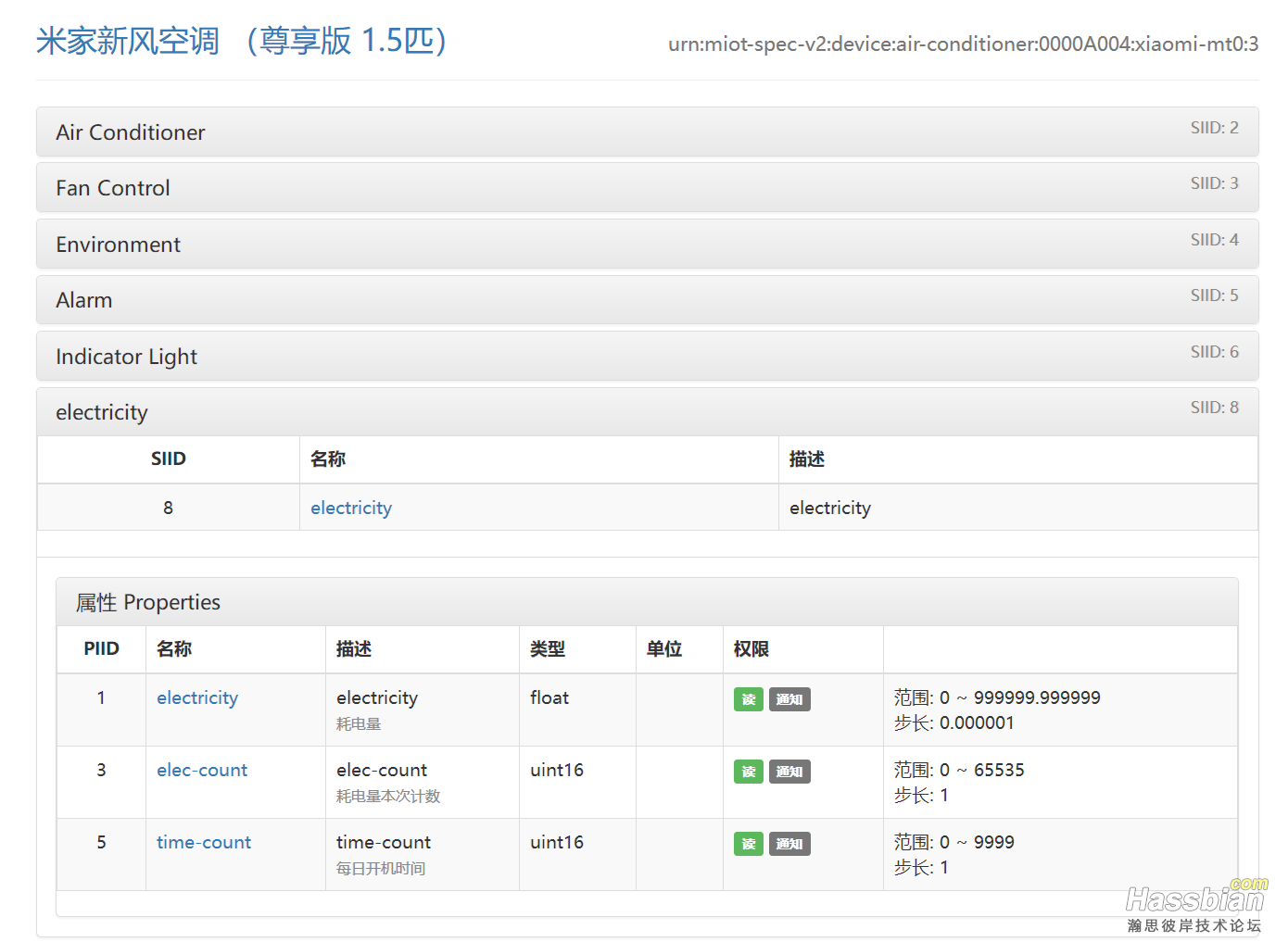Click the SIID: 5 label
This screenshot has height=942, width=1288.
[1215, 295]
